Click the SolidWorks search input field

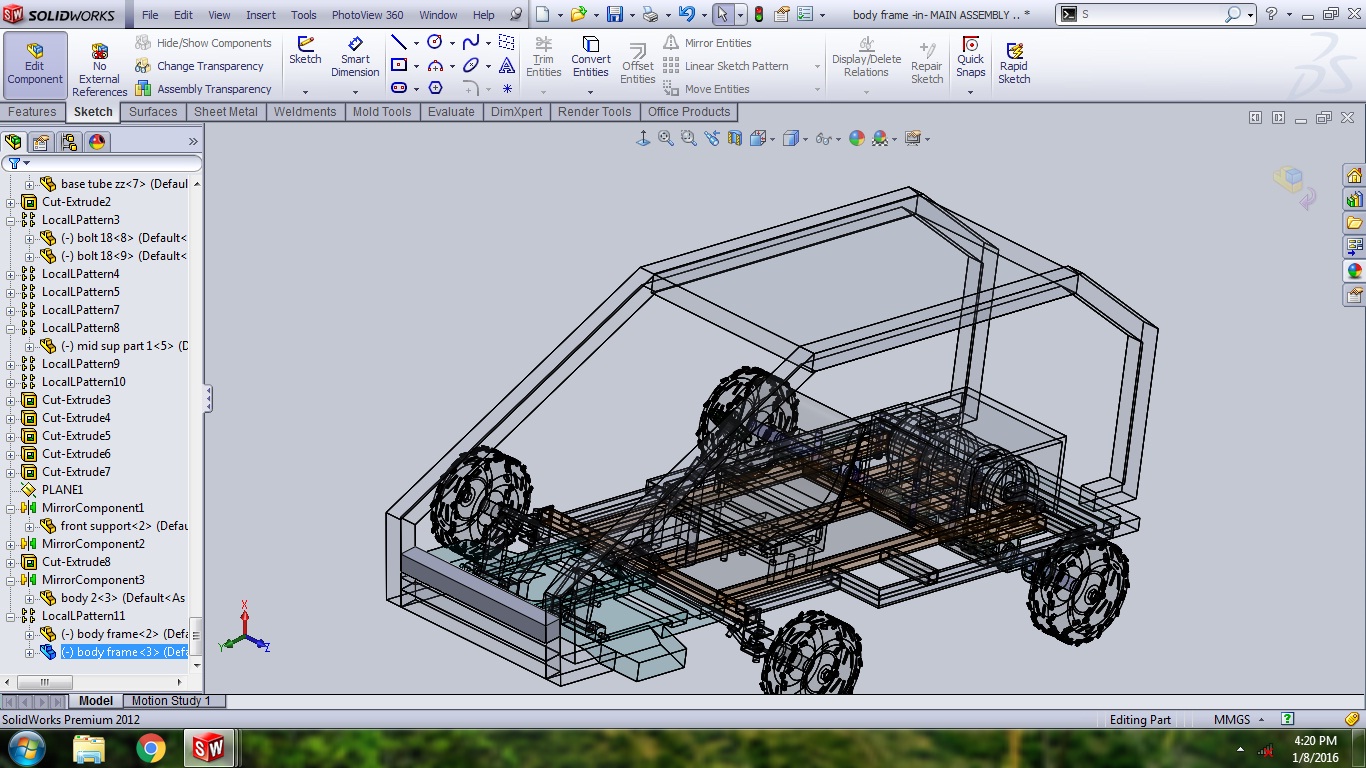[x=1149, y=15]
